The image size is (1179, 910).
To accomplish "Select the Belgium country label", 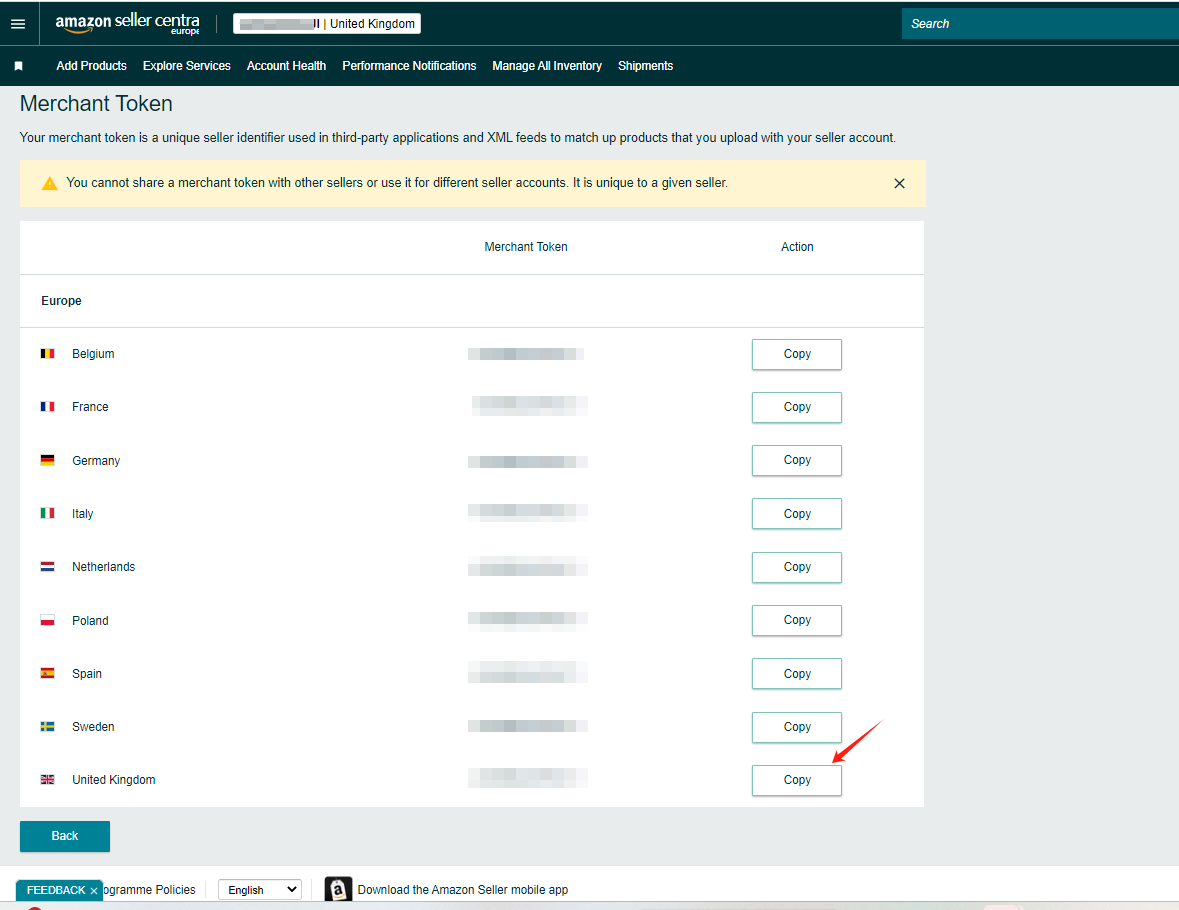I will [x=93, y=353].
